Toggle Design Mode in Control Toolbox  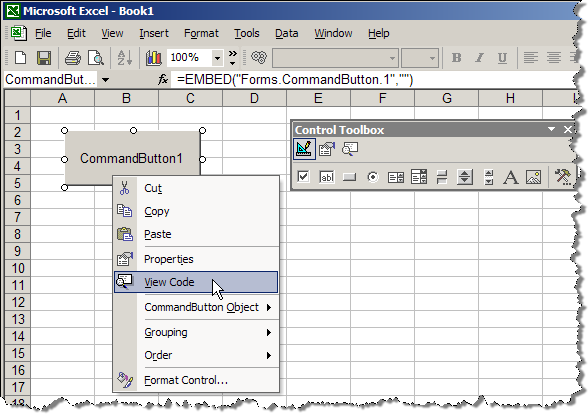[x=304, y=149]
